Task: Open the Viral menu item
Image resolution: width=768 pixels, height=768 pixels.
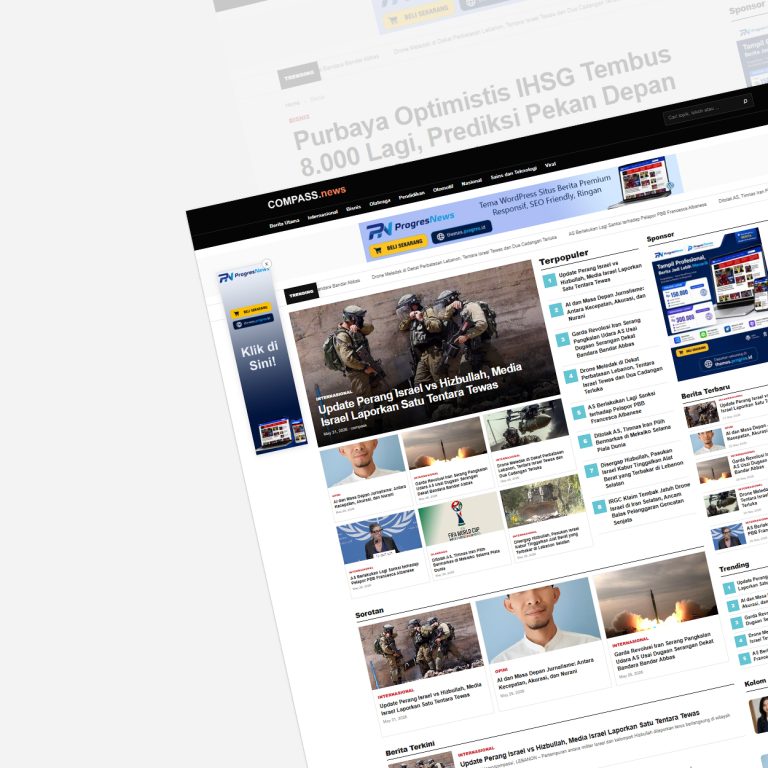Action: click(551, 165)
